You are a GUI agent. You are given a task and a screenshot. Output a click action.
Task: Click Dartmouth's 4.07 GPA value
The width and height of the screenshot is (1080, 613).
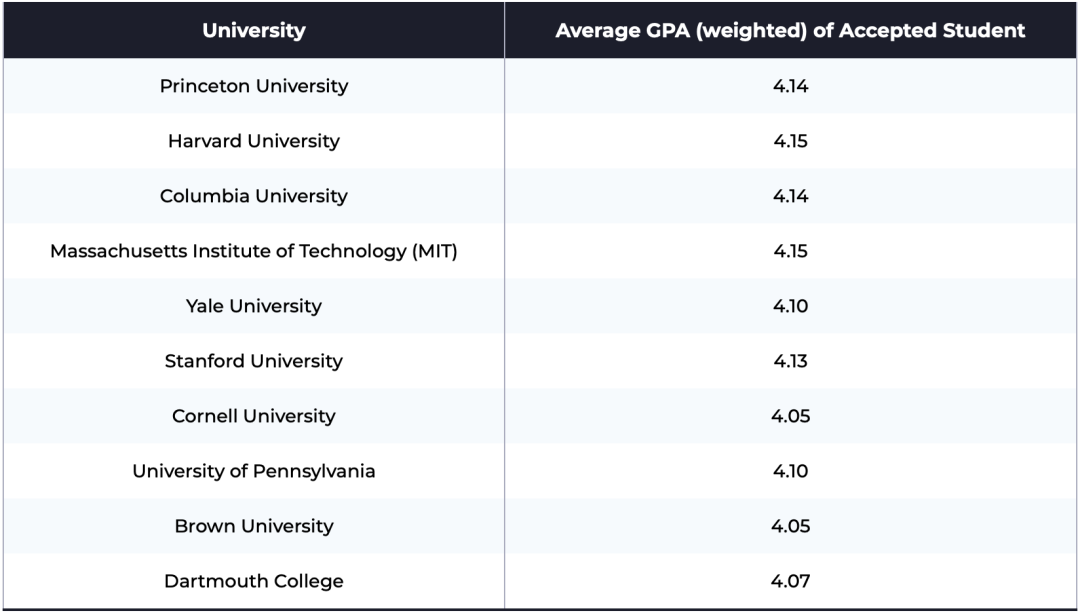790,581
